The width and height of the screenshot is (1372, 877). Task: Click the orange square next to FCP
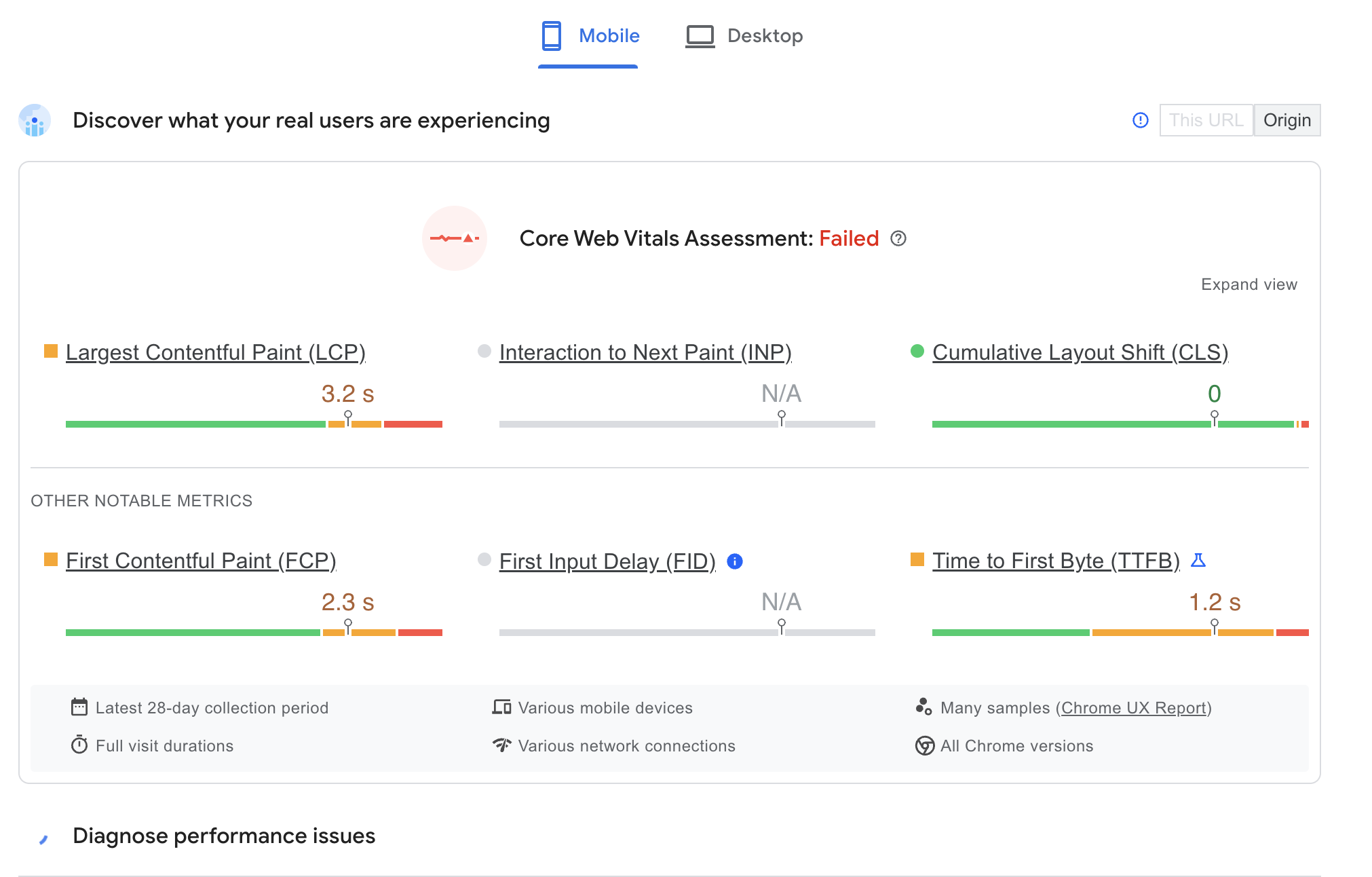[x=51, y=559]
